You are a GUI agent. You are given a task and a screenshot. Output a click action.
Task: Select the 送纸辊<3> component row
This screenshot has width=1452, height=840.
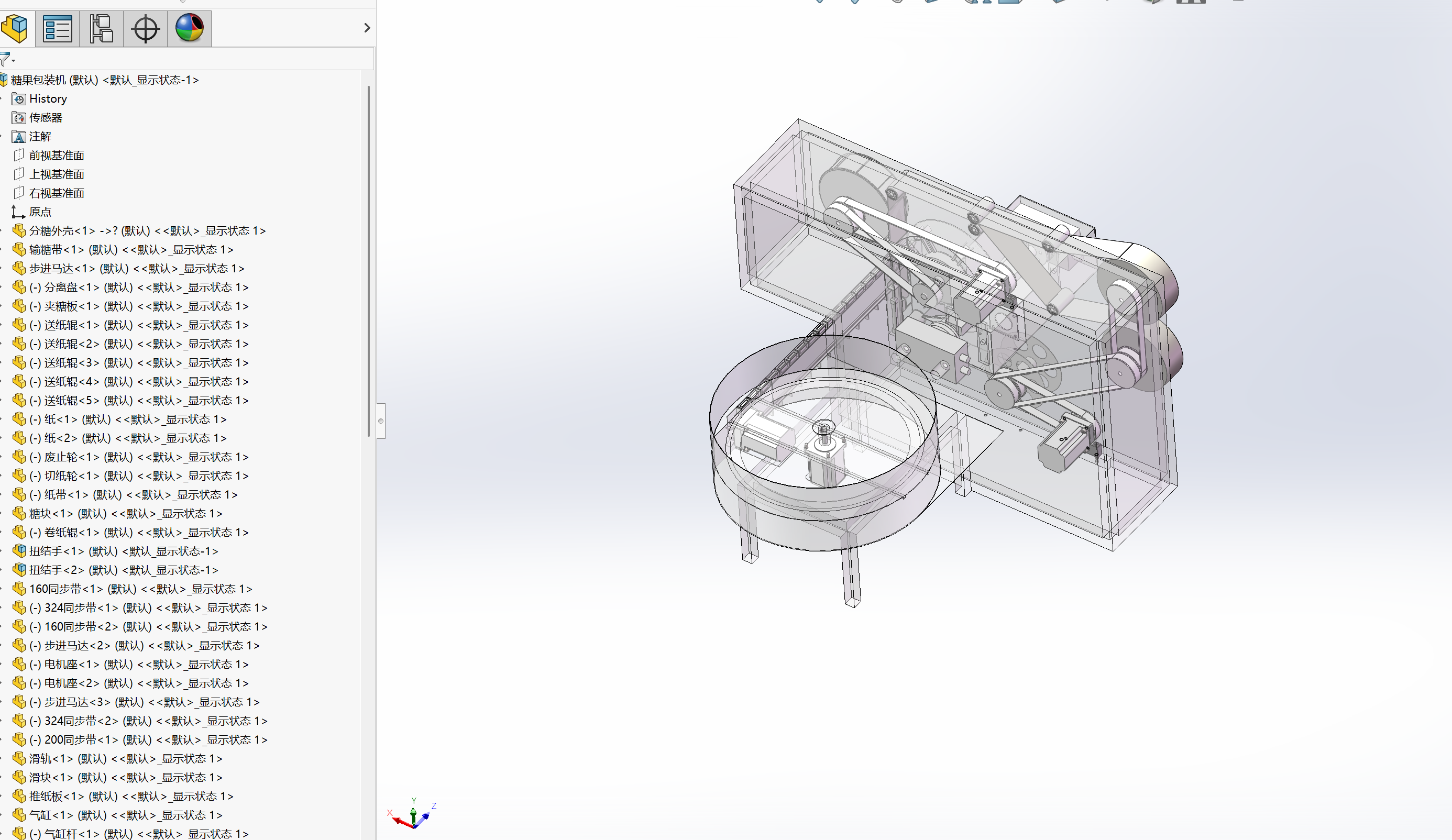pos(130,363)
